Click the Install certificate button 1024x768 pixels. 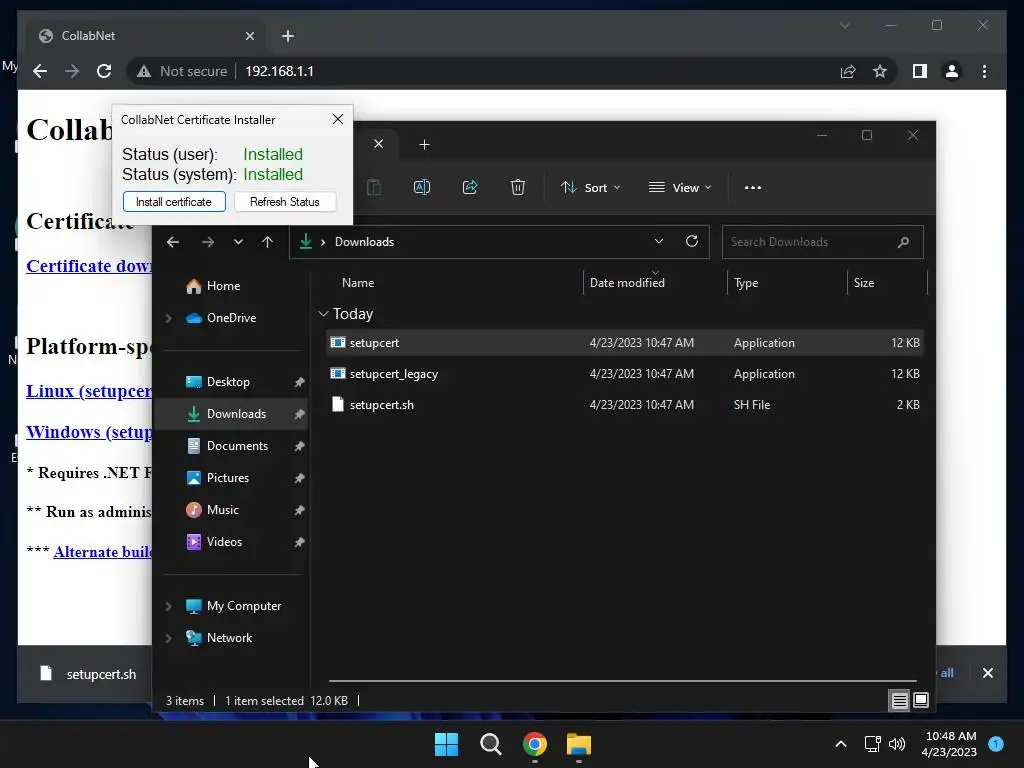[x=174, y=202]
